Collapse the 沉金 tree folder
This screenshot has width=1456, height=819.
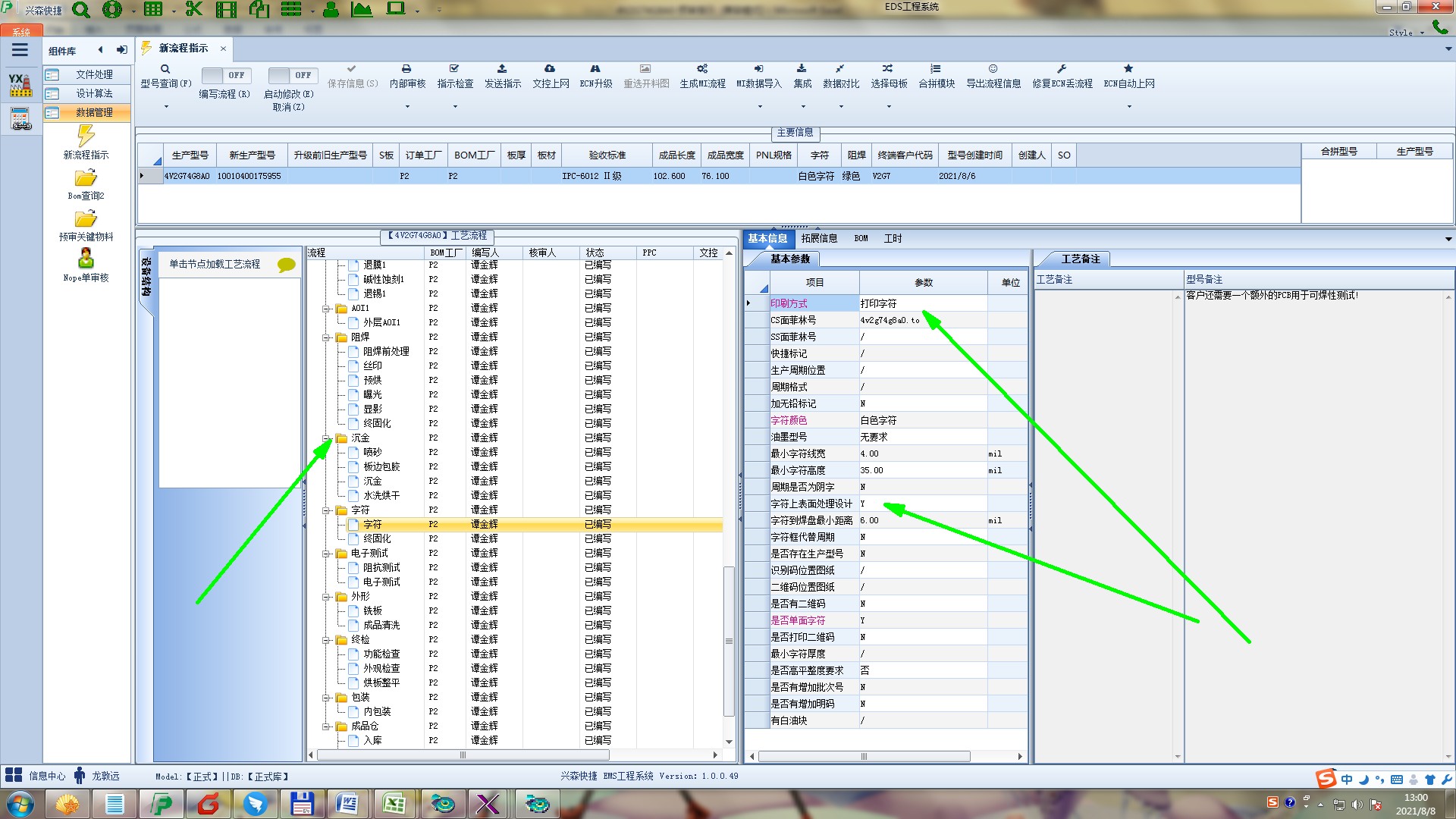327,438
